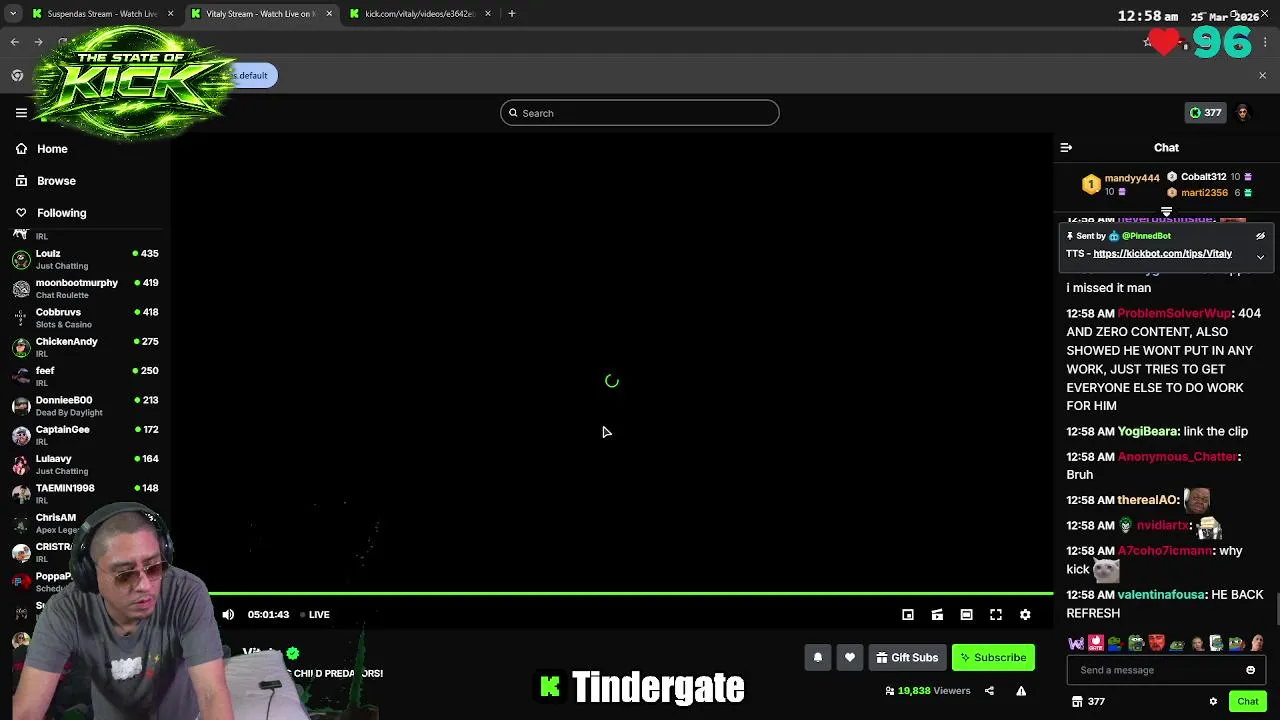This screenshot has height=720, width=1280.
Task: Open the kickbot.com tips link
Action: (x=1162, y=254)
